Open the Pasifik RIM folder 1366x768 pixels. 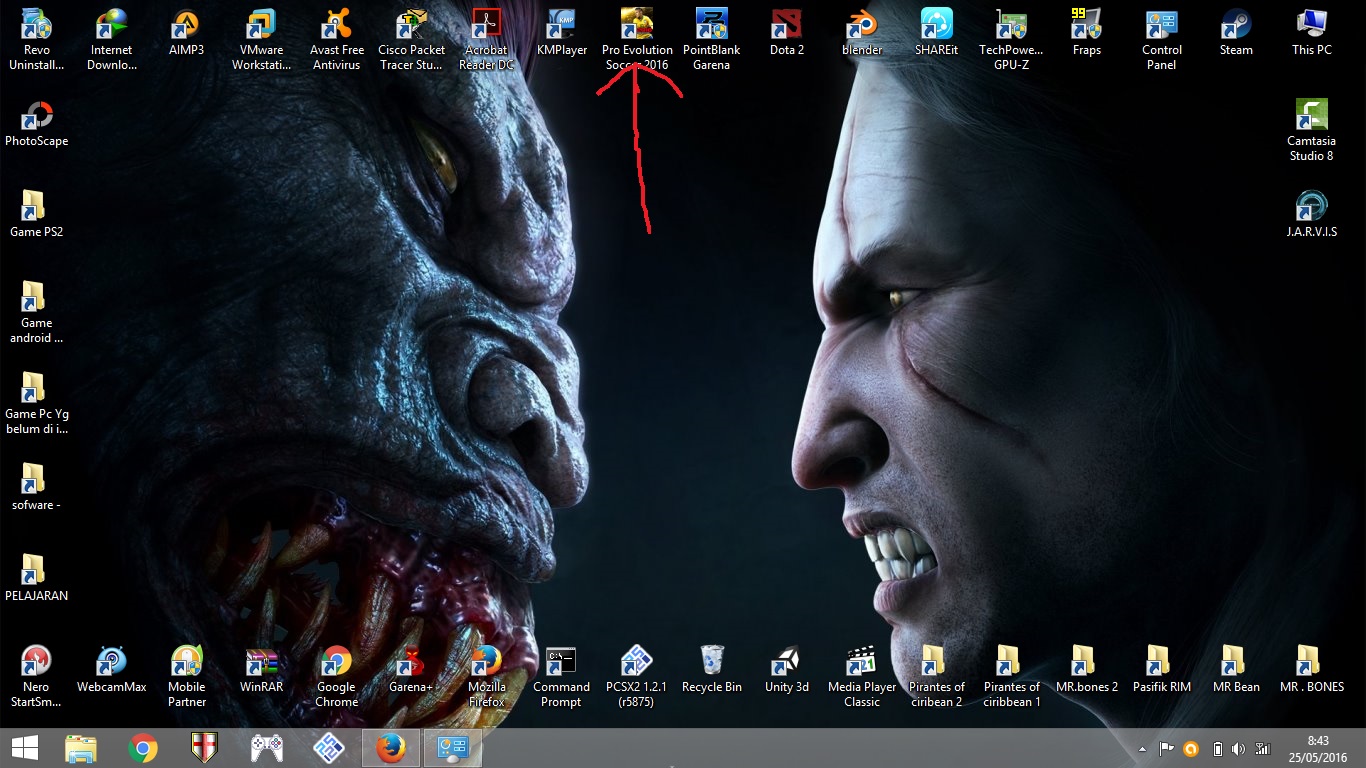[1161, 670]
